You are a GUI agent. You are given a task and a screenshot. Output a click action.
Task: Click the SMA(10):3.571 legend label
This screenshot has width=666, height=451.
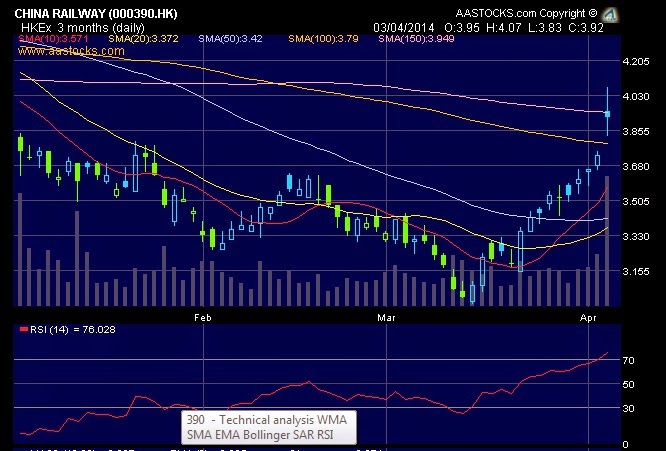coord(54,39)
